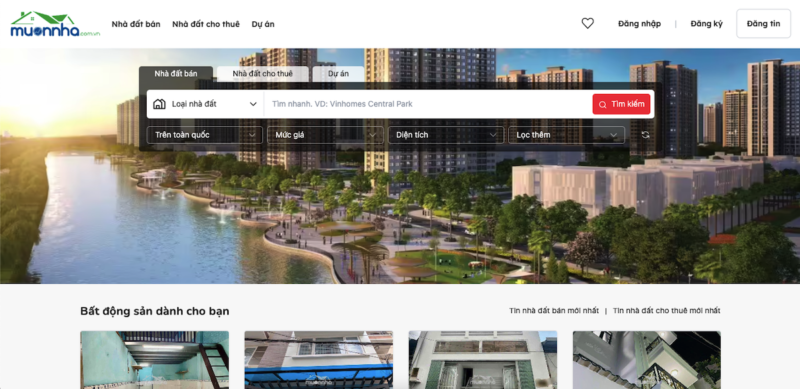Open Nhà đất cho thuê in top navigation

tap(206, 24)
